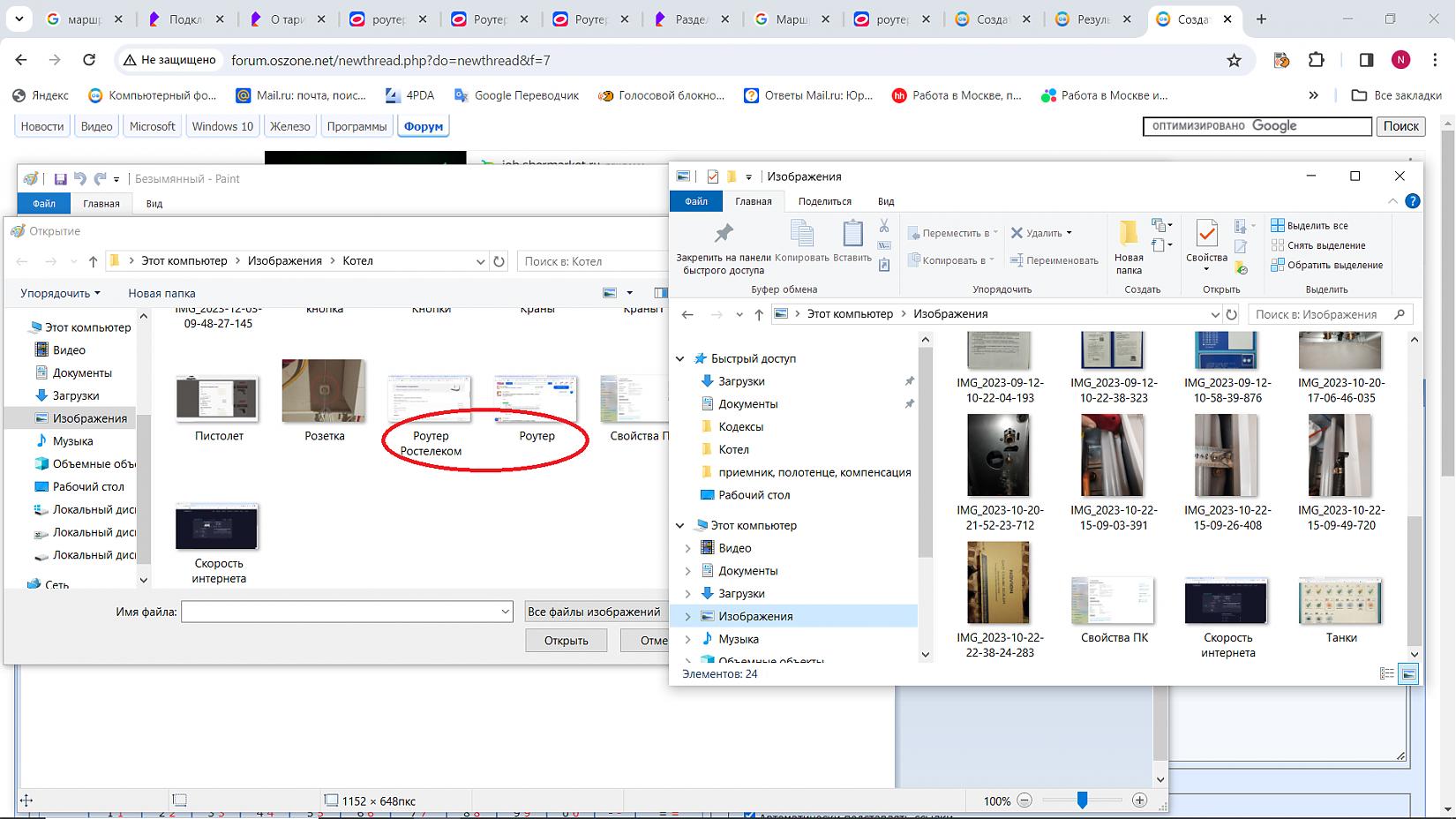Click the Paint zoom slider handle
1456x819 pixels.
(x=1082, y=800)
